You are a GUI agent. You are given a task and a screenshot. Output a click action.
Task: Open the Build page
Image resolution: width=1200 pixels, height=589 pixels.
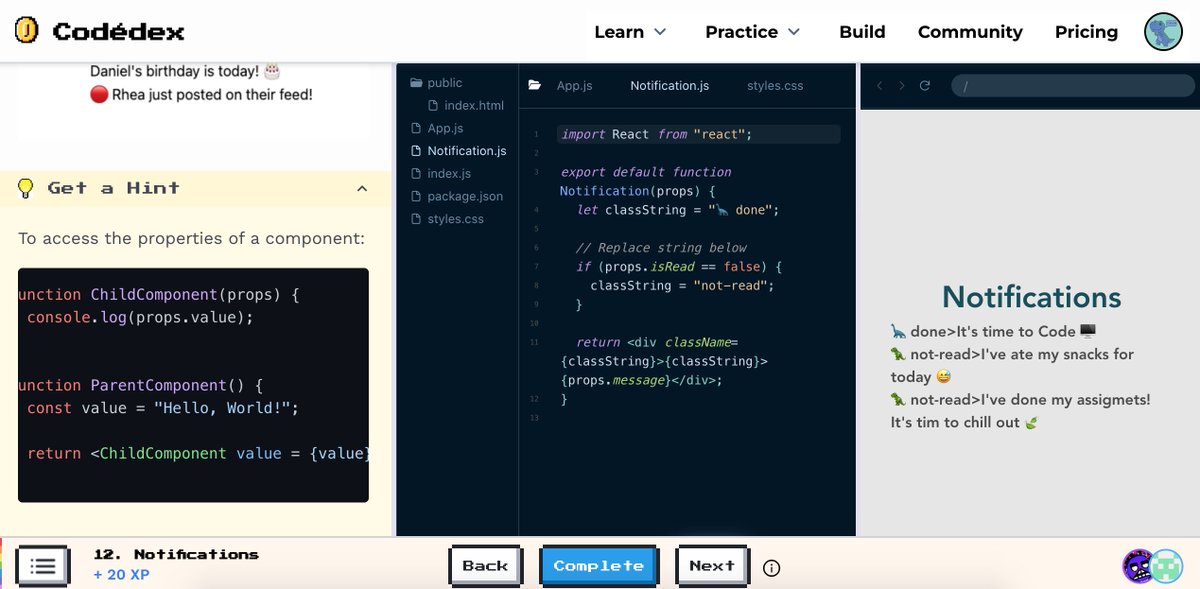click(862, 32)
